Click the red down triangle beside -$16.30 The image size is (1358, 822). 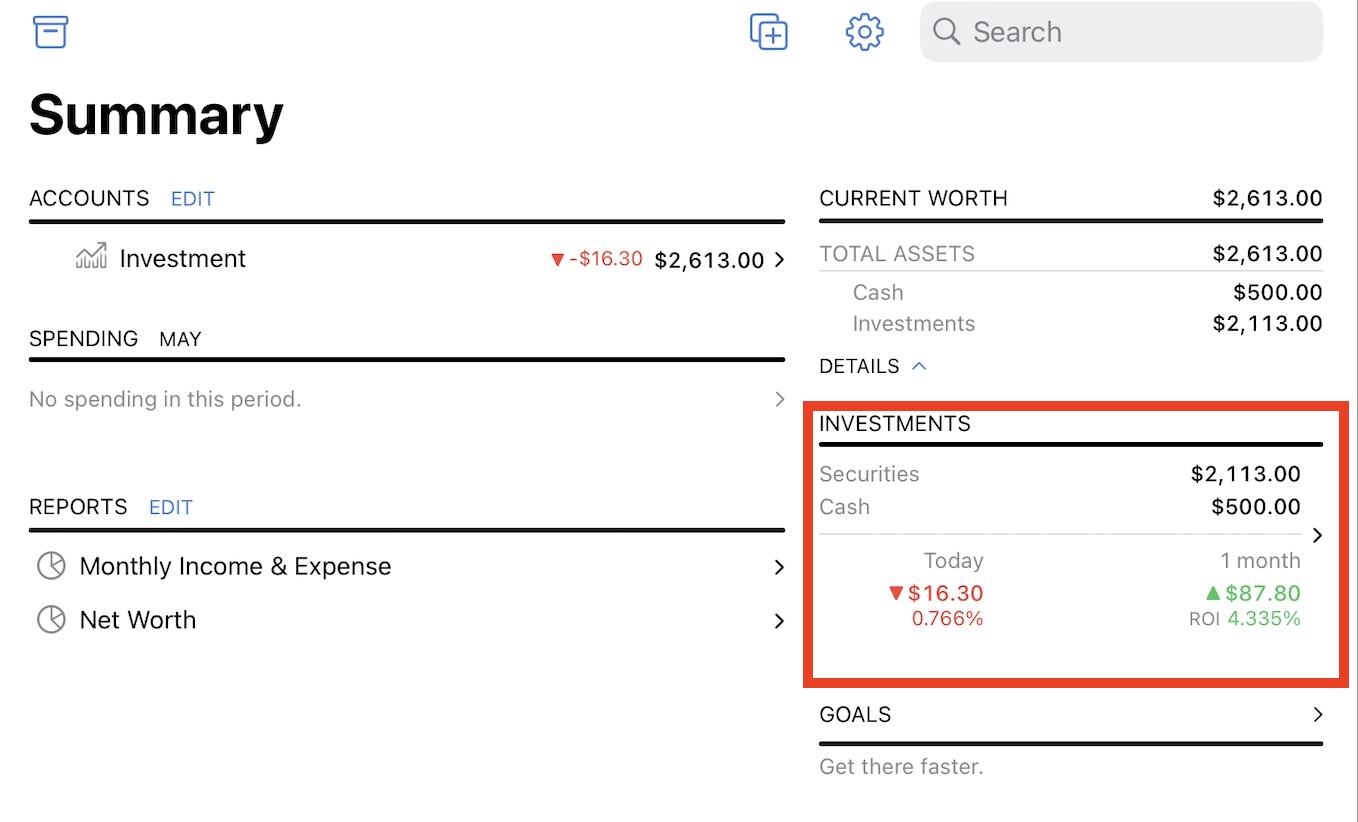[x=558, y=260]
